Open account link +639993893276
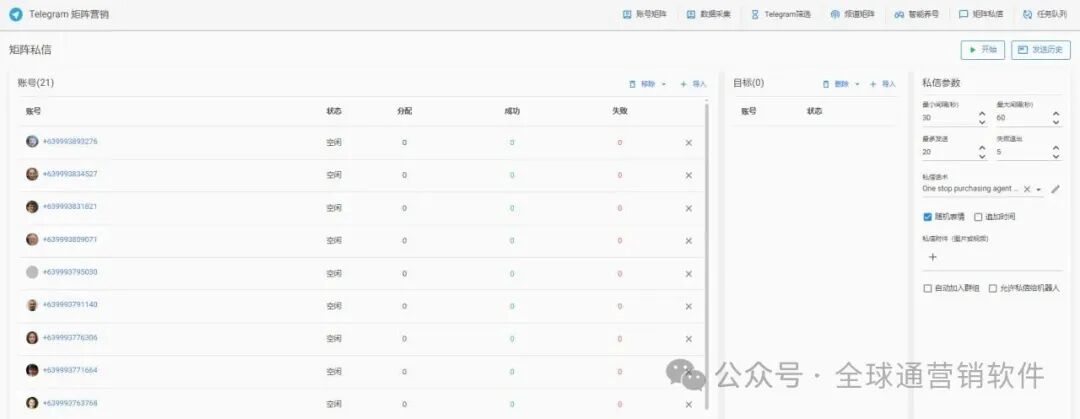The height and width of the screenshot is (419, 1080). point(70,141)
